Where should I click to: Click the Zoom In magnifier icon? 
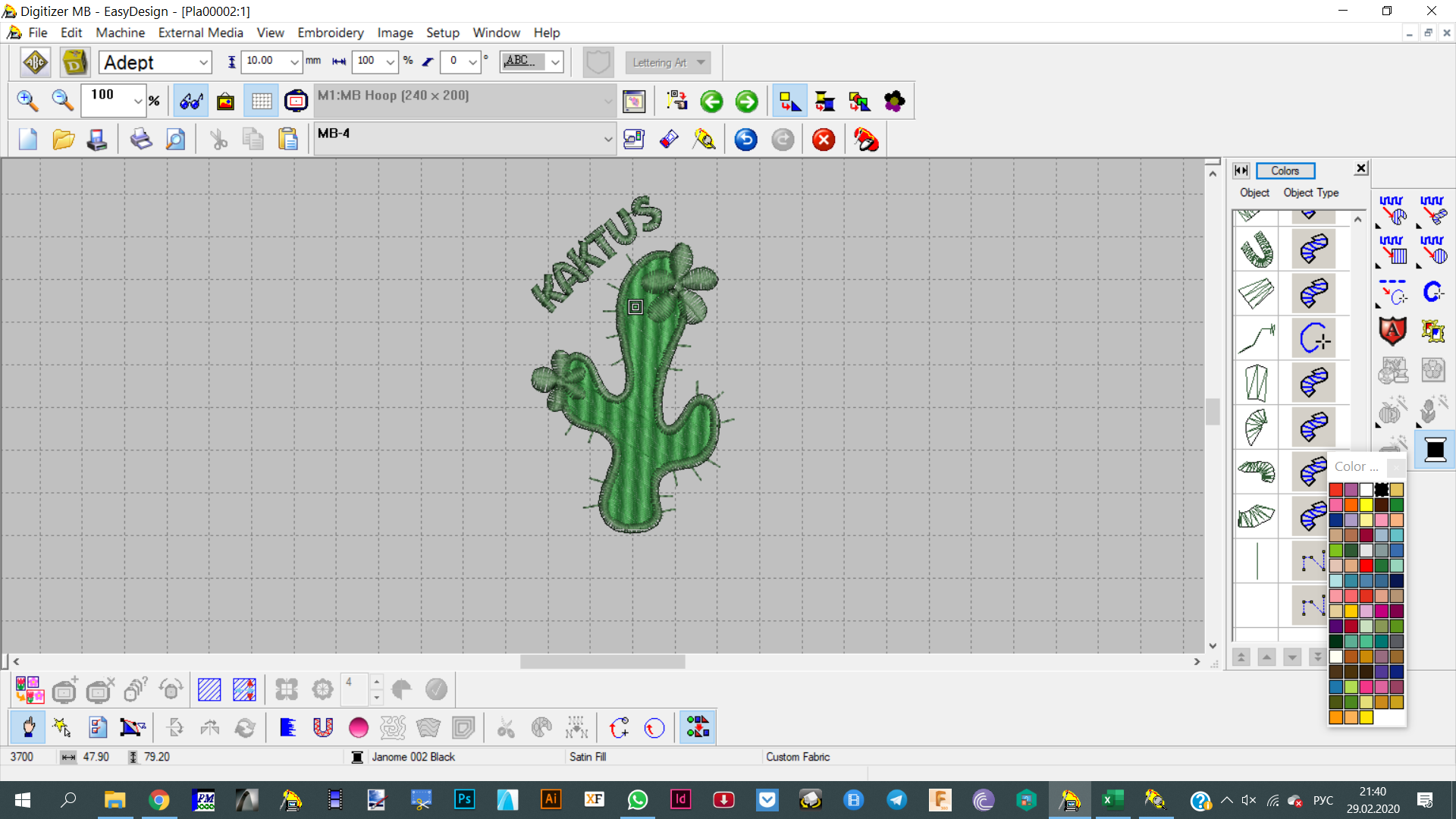tap(27, 101)
